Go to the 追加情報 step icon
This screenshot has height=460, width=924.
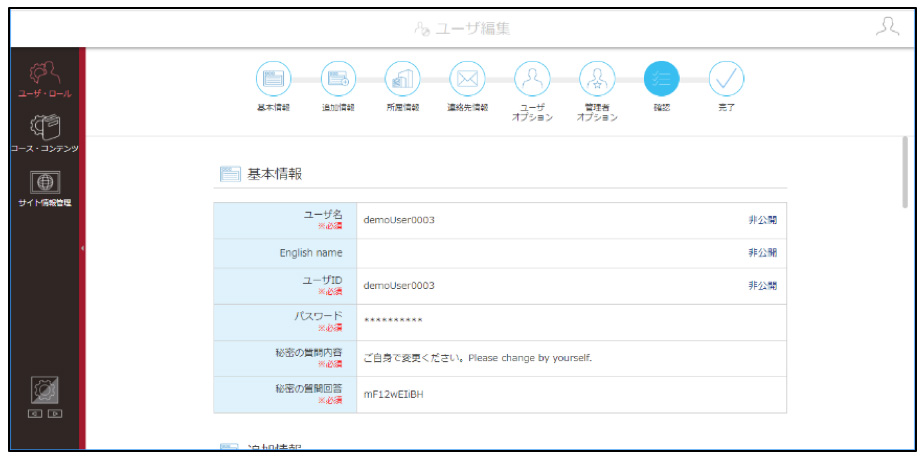[x=338, y=78]
